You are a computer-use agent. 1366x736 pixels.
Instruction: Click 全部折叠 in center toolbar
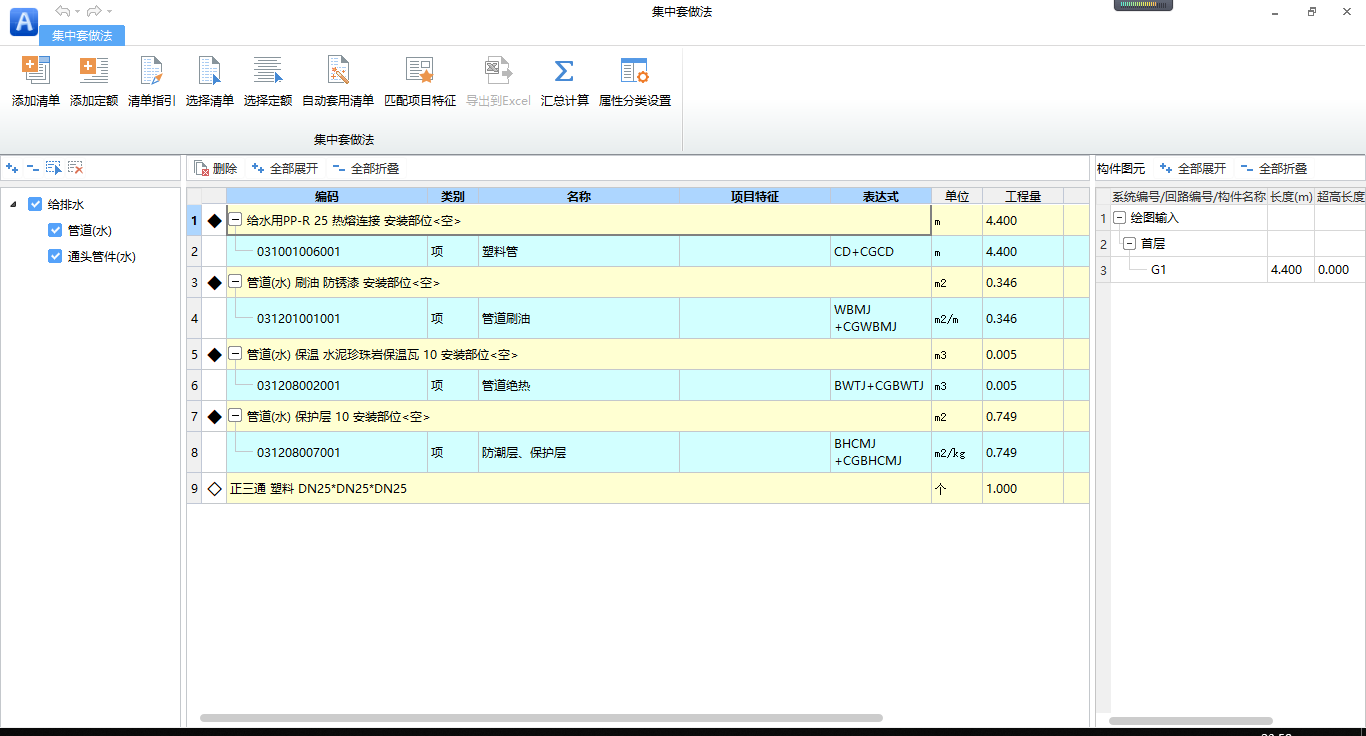click(x=365, y=169)
